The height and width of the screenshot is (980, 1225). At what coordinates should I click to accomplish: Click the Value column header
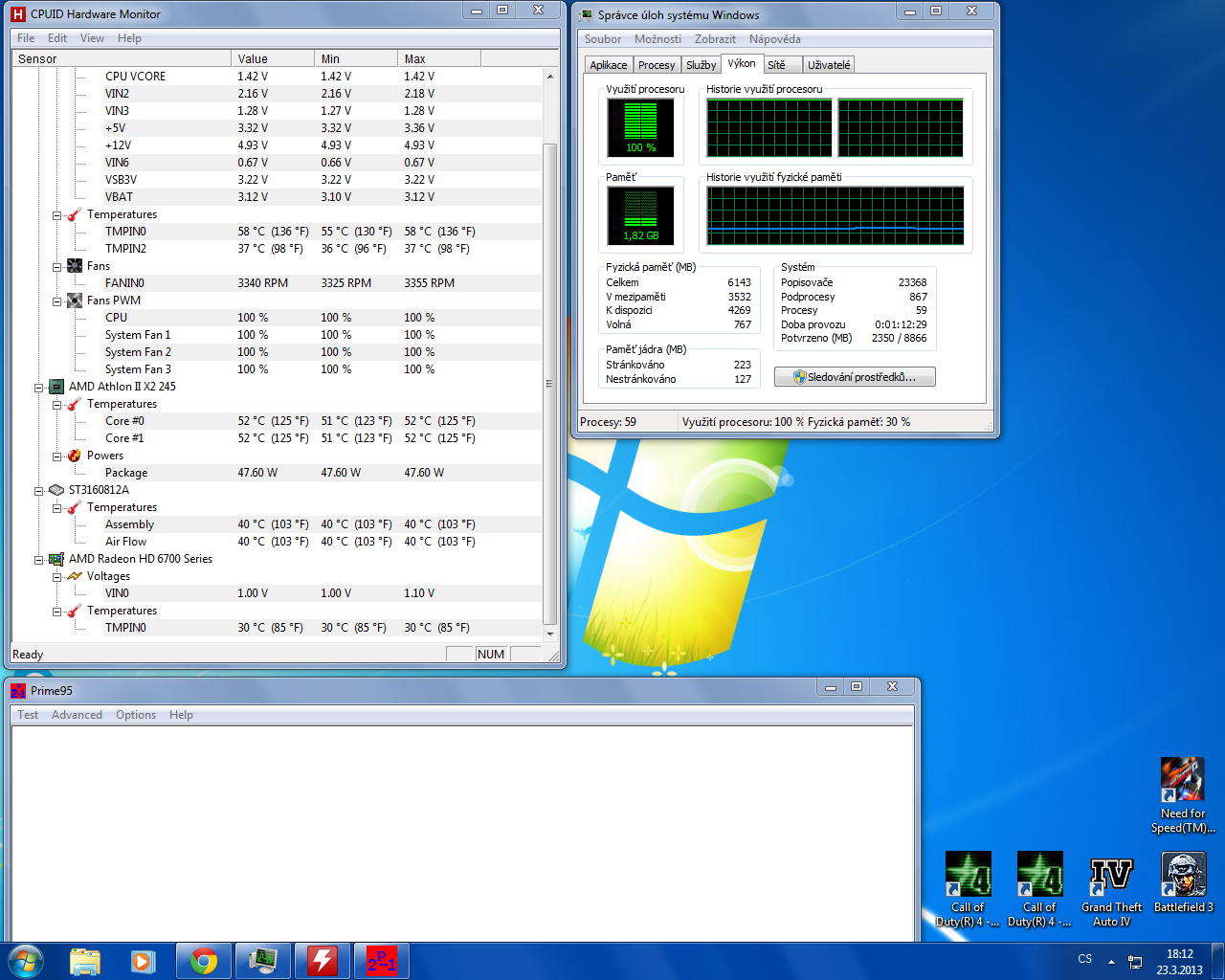pyautogui.click(x=272, y=58)
